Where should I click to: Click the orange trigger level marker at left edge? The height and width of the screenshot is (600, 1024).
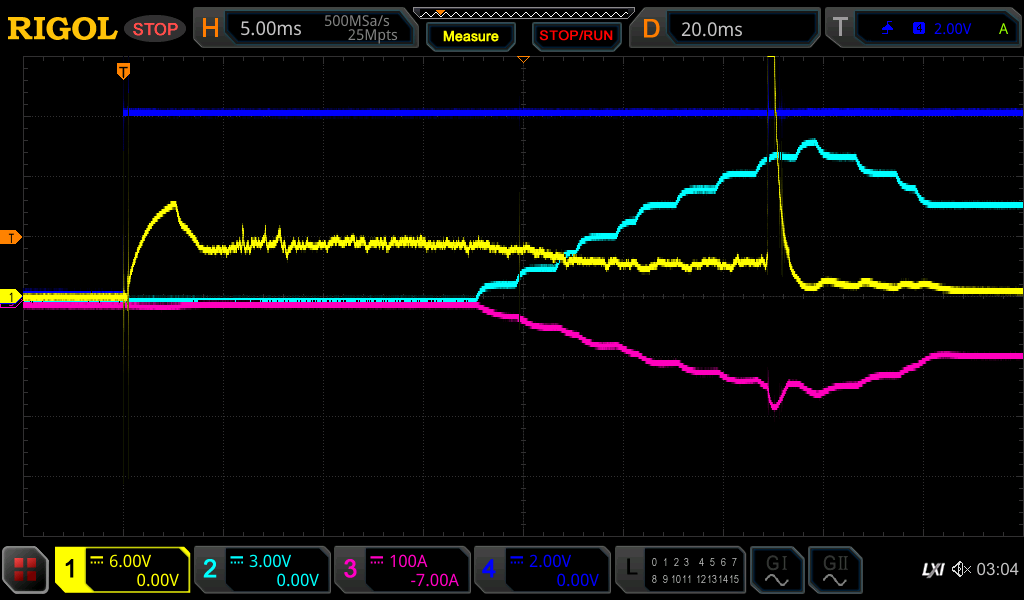point(12,237)
